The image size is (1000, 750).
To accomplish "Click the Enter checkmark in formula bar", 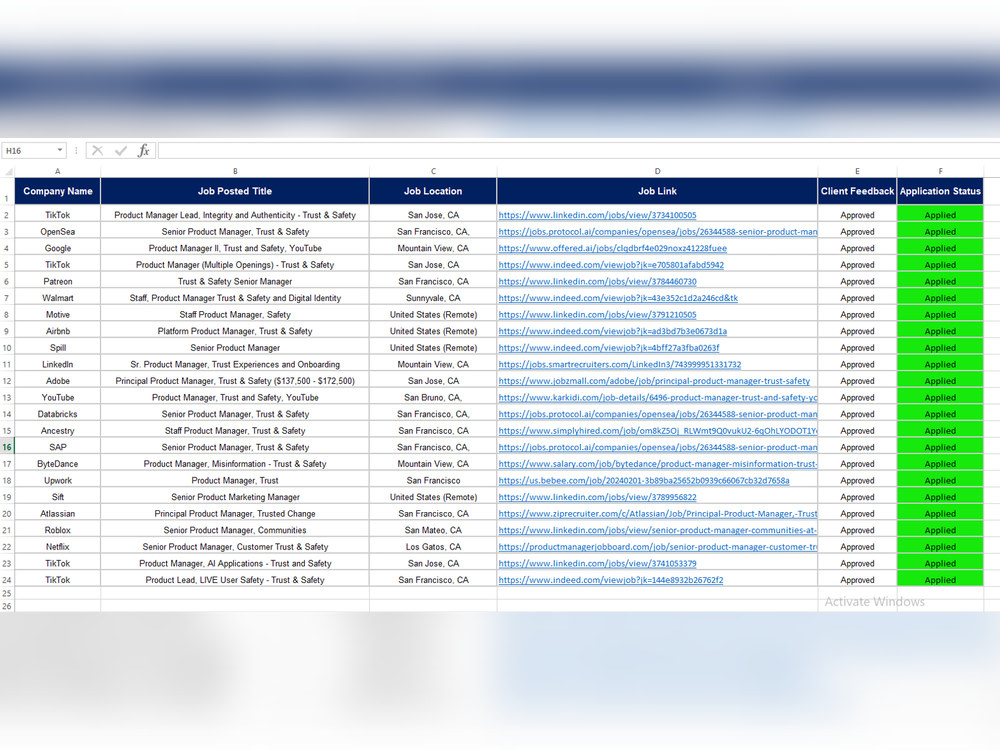I will pos(121,151).
